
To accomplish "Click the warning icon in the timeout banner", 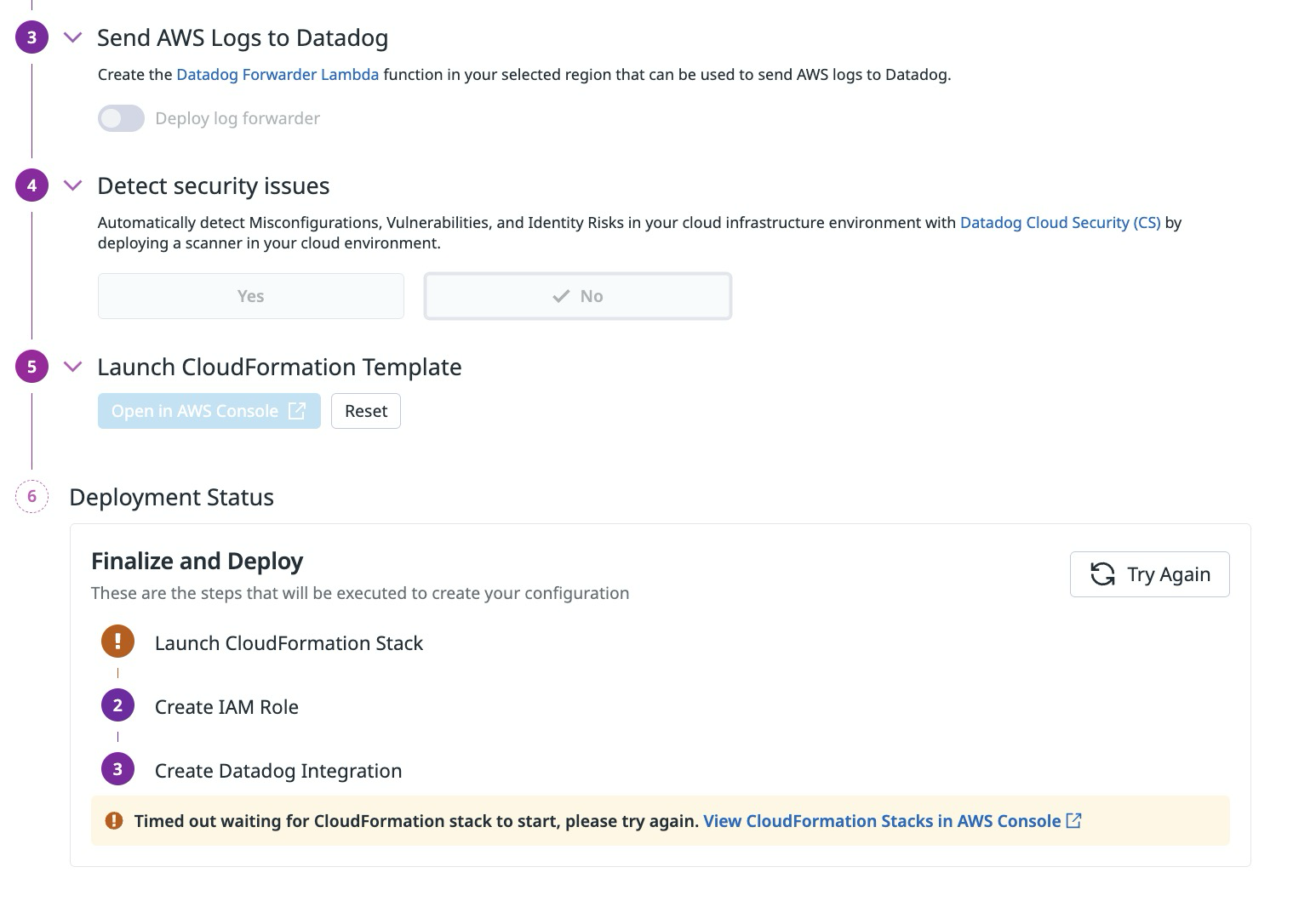I will (x=113, y=820).
